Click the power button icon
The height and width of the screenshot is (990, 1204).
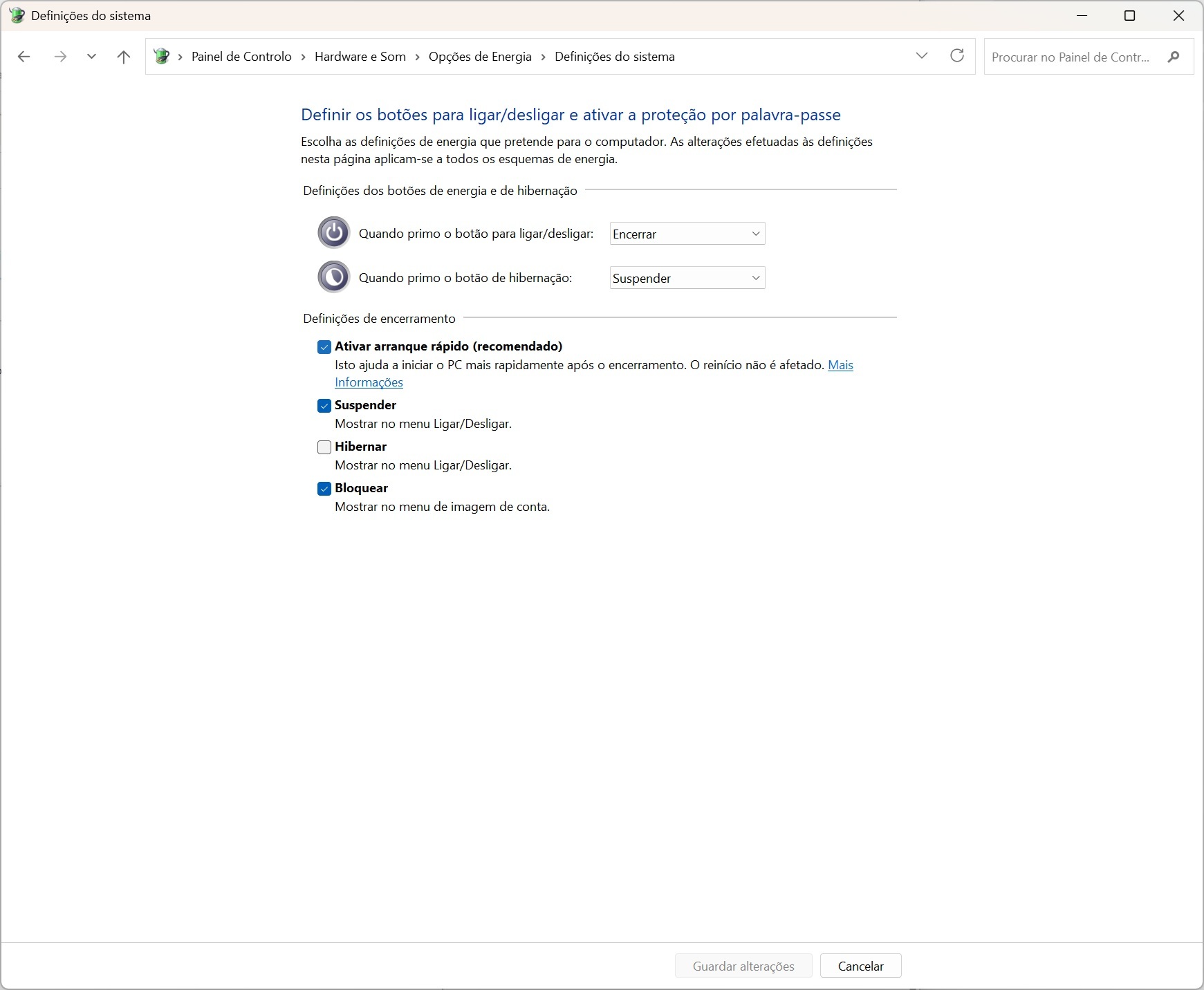point(334,233)
